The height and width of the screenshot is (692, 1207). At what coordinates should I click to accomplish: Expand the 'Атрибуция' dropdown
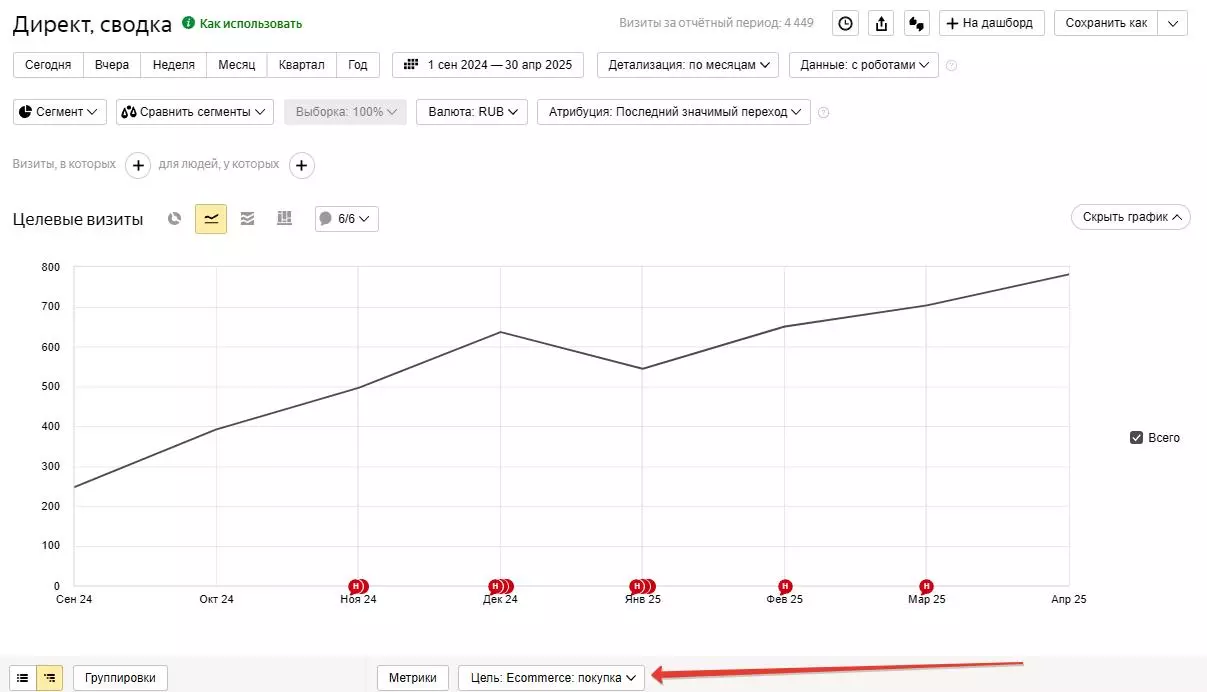pyautogui.click(x=673, y=112)
